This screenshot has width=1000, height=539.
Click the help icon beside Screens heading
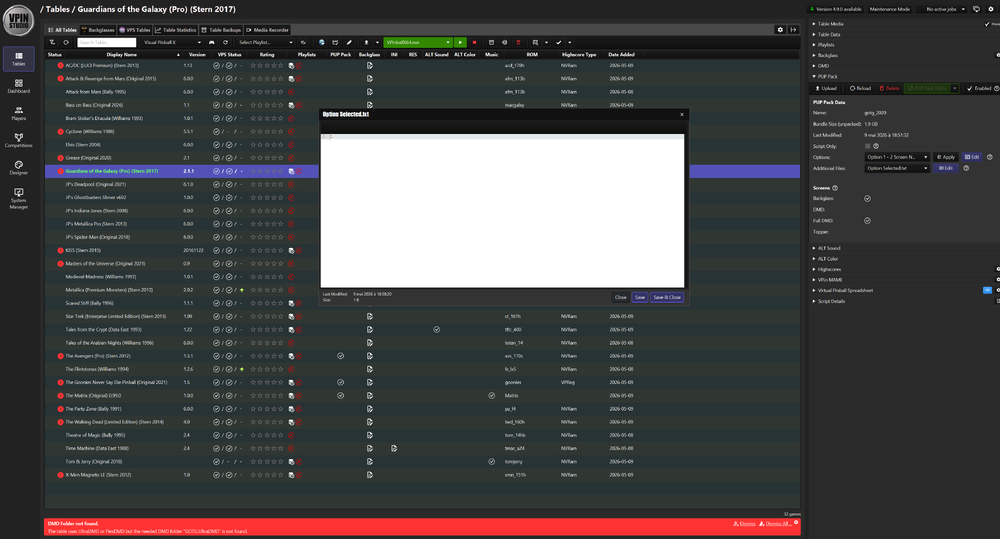(835, 188)
